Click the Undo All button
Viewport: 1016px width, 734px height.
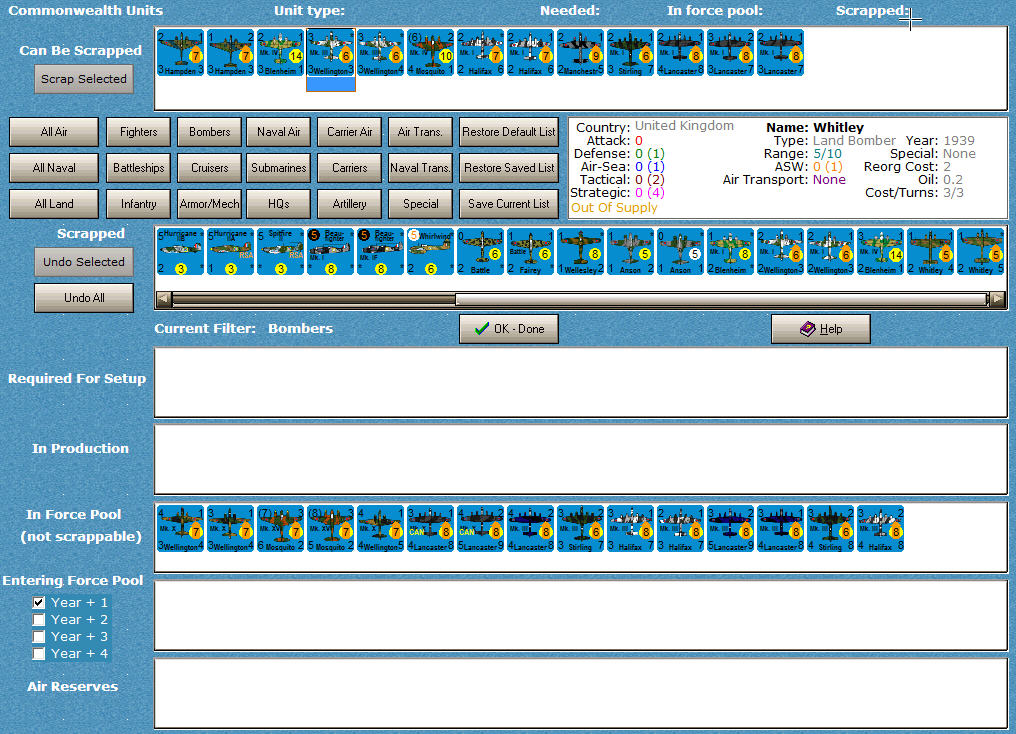[84, 298]
